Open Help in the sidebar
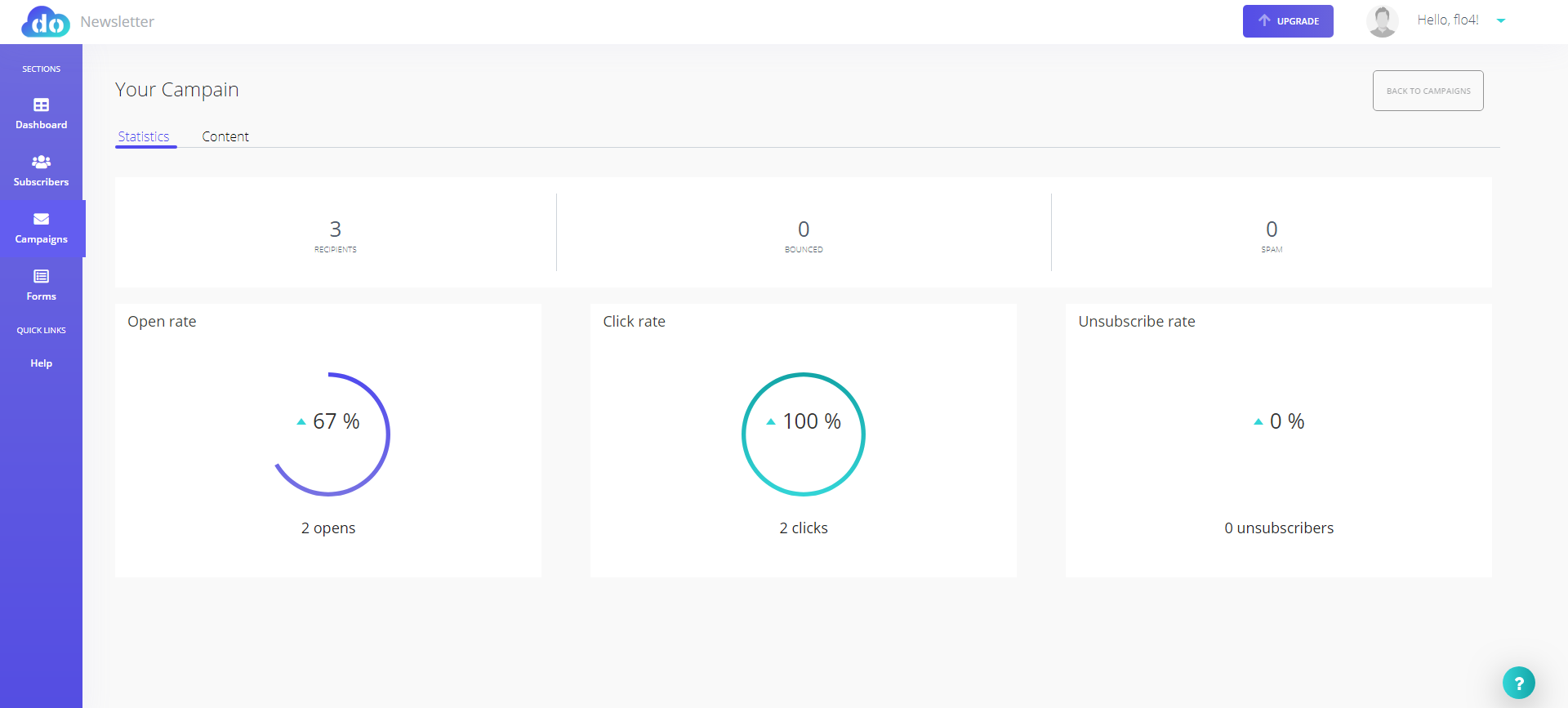The width and height of the screenshot is (1568, 708). pos(41,363)
